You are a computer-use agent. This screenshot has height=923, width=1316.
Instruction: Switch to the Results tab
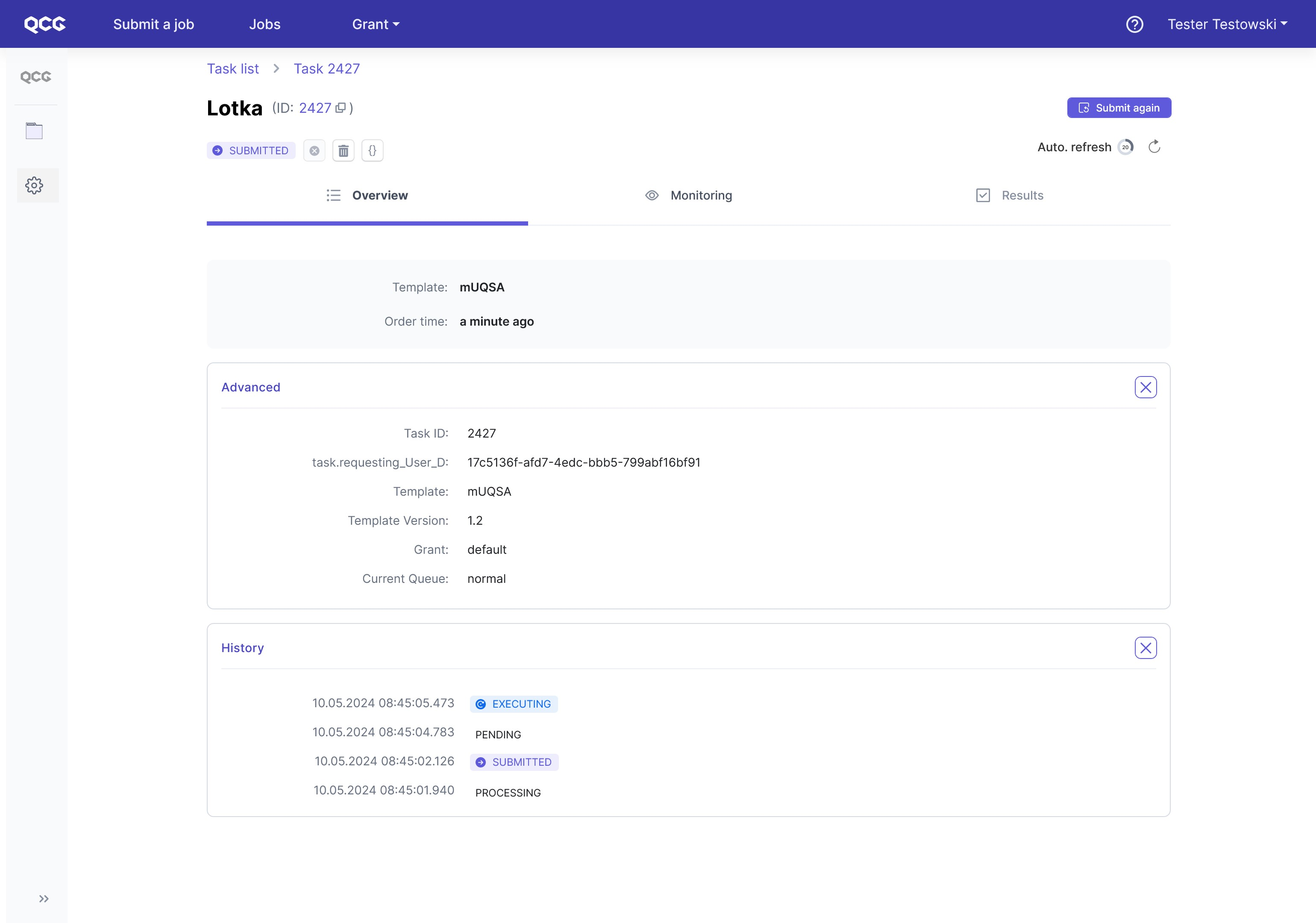pos(1009,195)
